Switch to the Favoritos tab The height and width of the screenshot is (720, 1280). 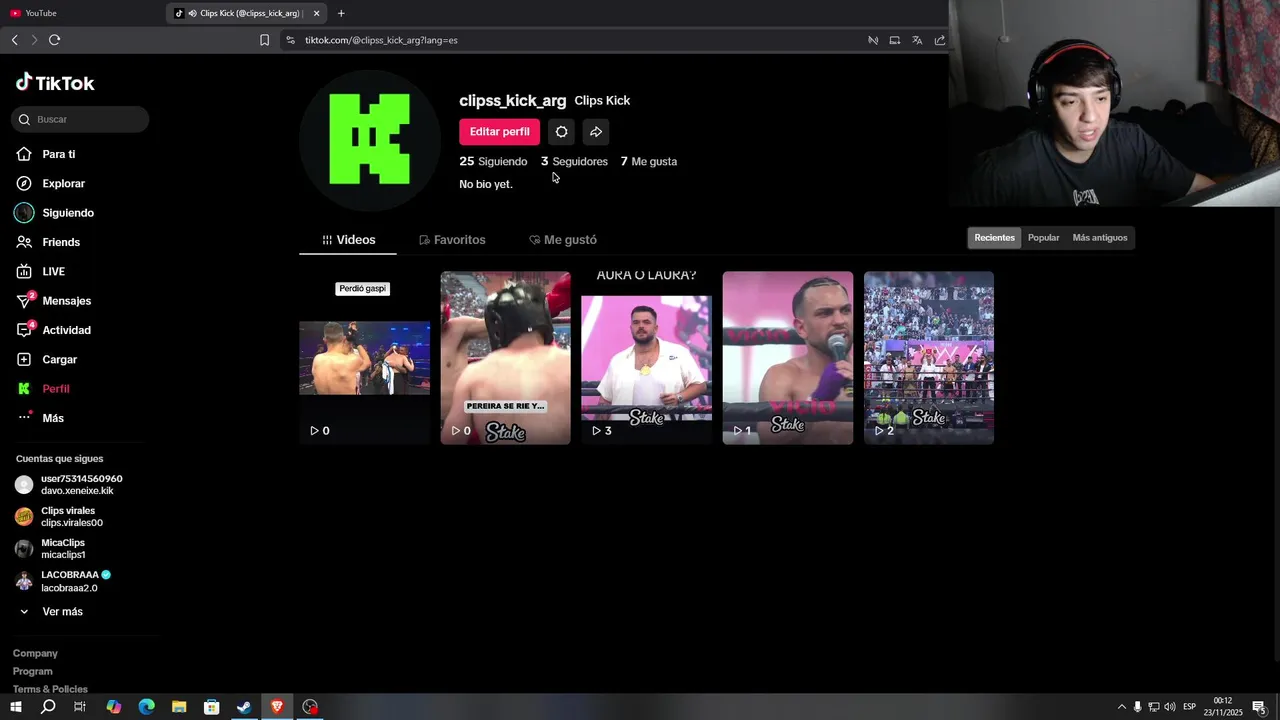point(452,240)
